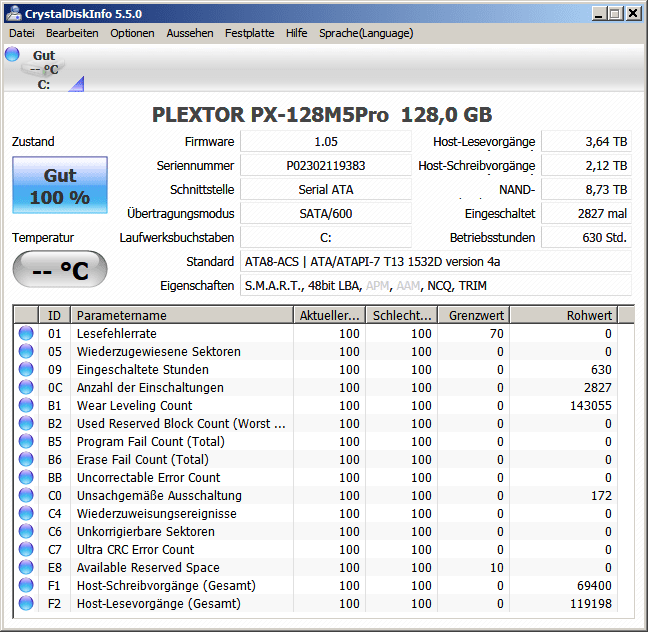Click the Parametername column header
The width and height of the screenshot is (648, 632).
(x=182, y=315)
